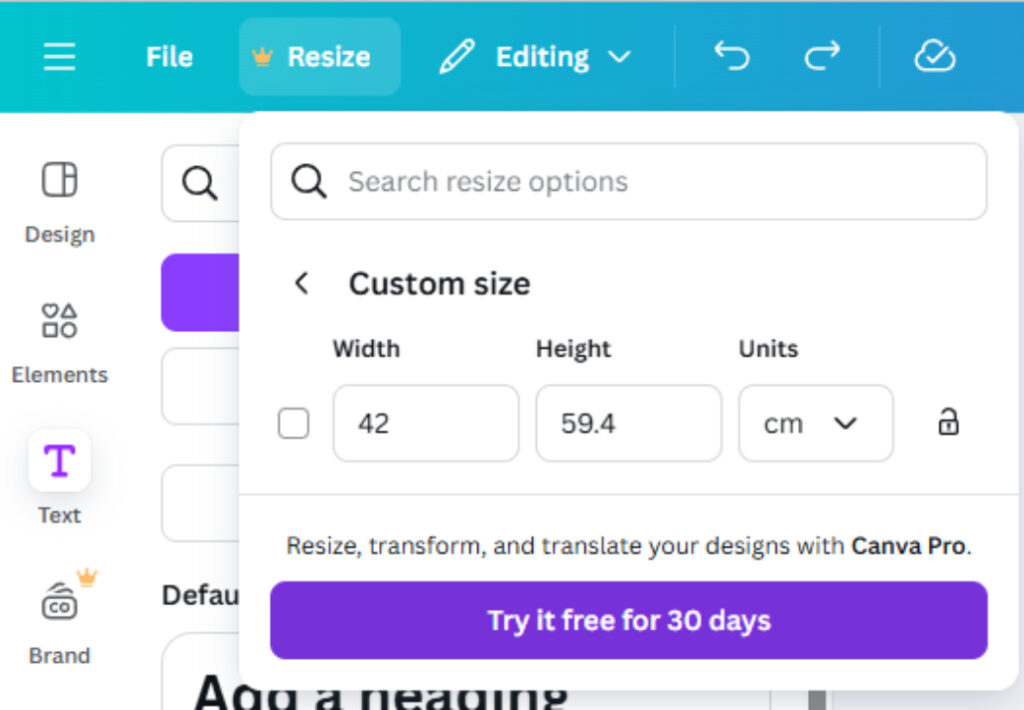
Task: Open the hamburger menu
Action: [59, 56]
